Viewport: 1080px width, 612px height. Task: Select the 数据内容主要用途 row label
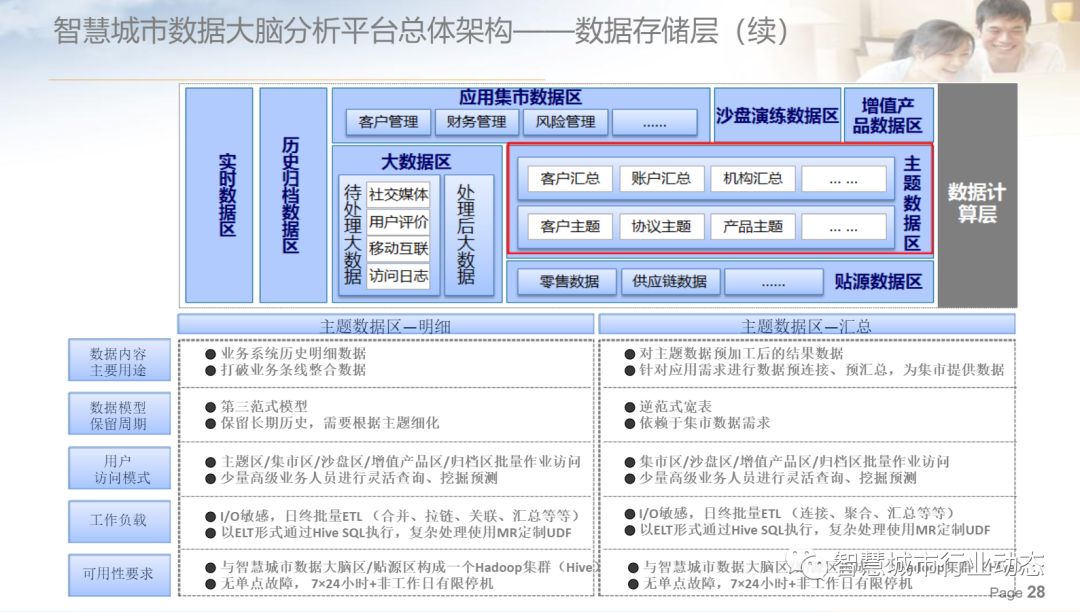[118, 361]
